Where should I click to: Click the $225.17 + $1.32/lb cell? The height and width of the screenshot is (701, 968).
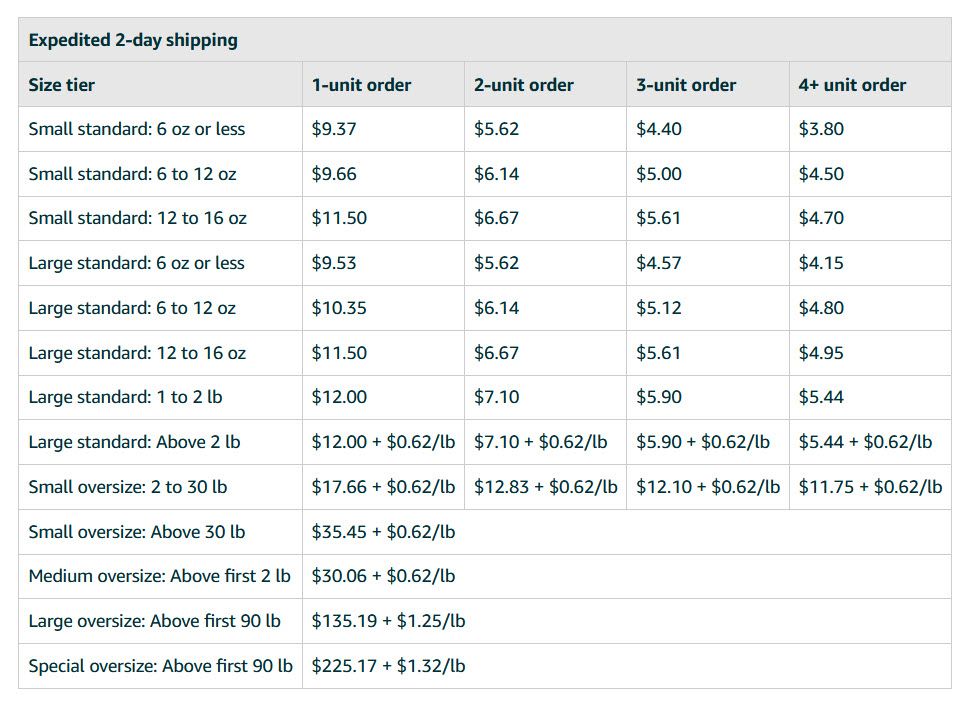point(388,666)
